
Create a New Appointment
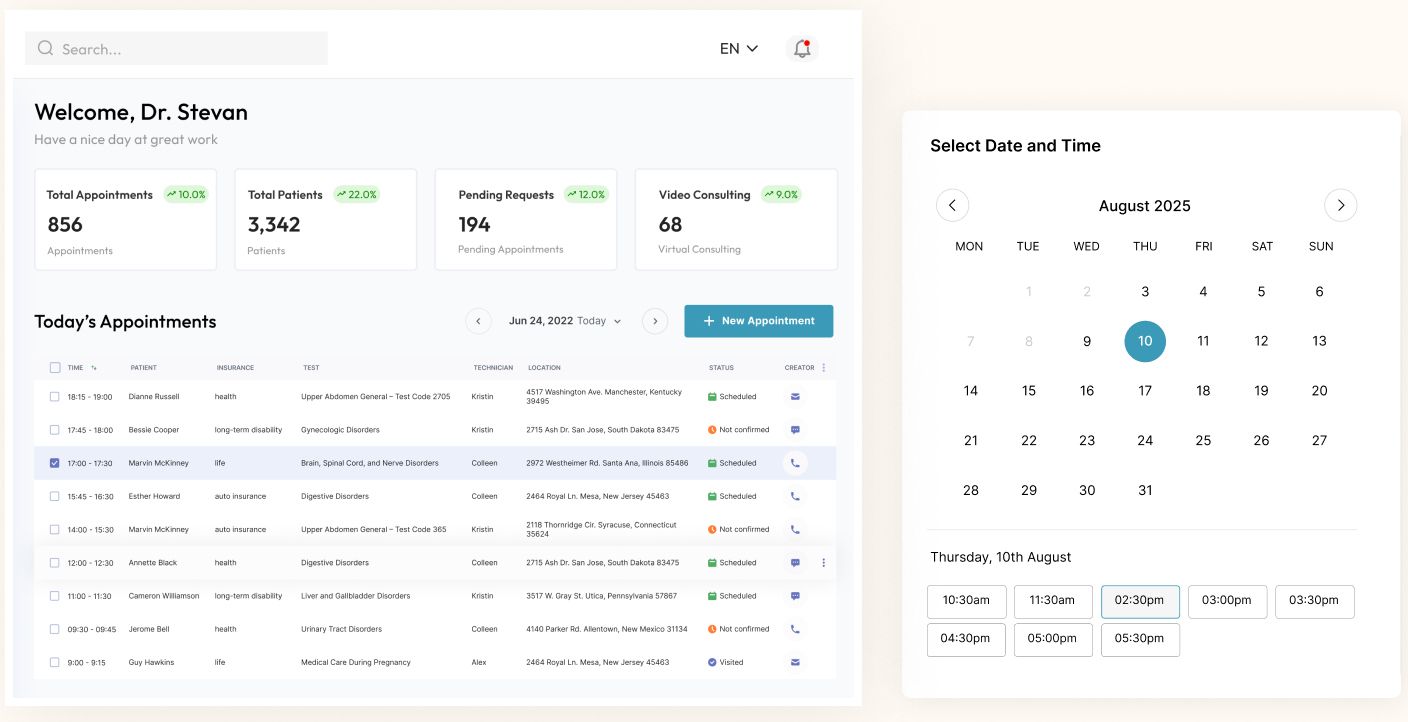coord(758,320)
